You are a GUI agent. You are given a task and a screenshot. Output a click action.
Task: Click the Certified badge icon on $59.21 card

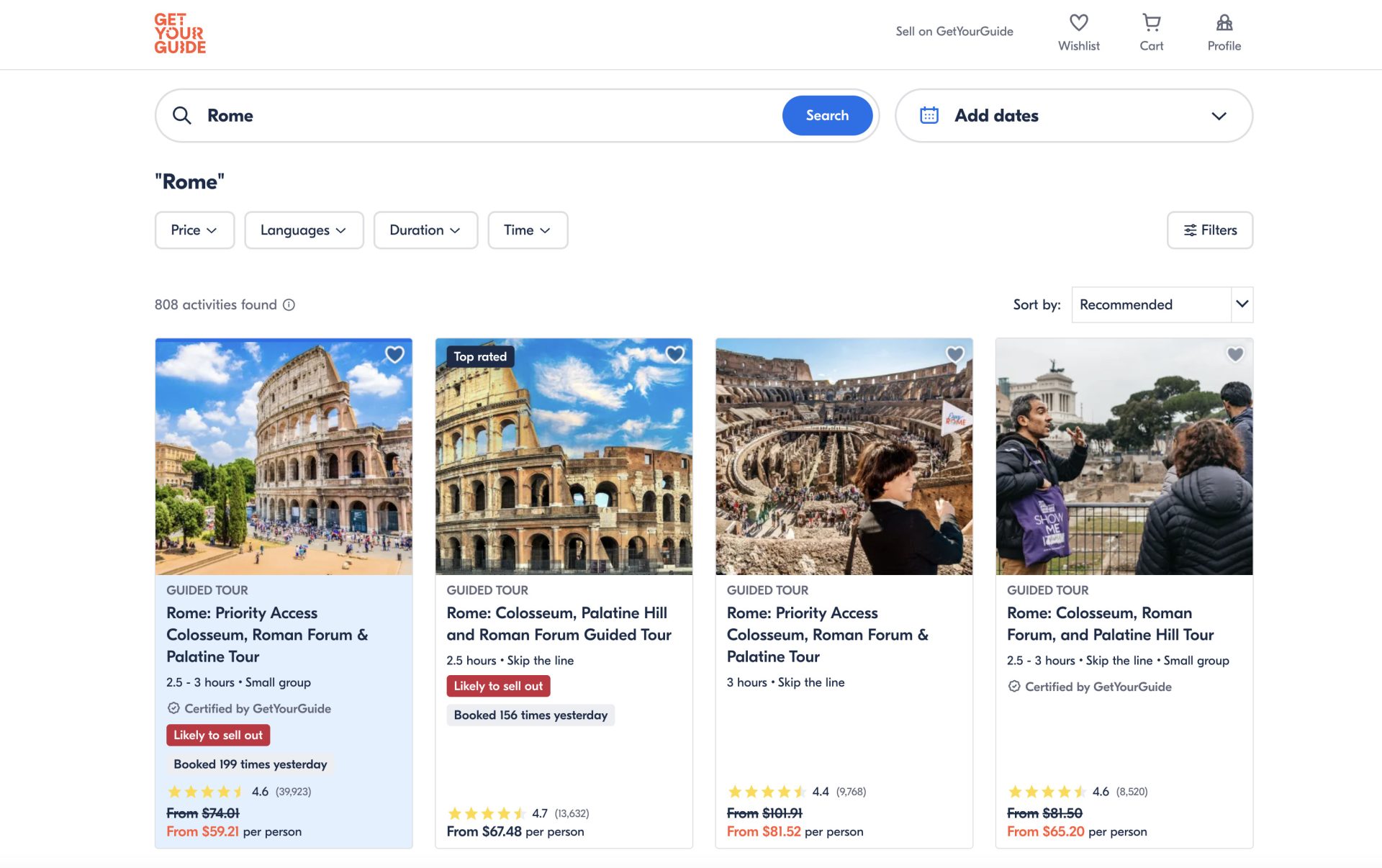[173, 708]
